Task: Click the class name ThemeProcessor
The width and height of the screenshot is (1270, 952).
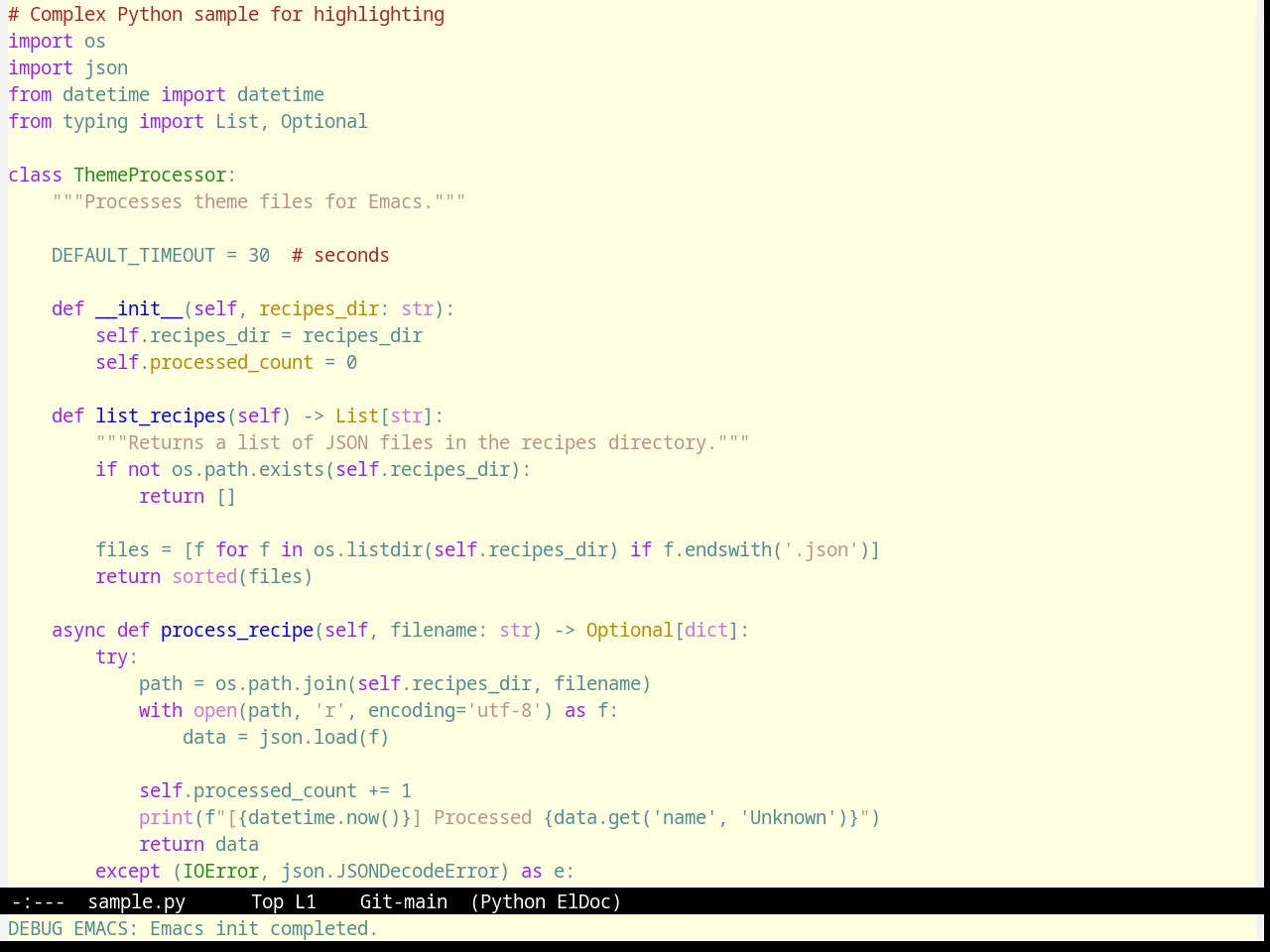Action: pyautogui.click(x=150, y=176)
